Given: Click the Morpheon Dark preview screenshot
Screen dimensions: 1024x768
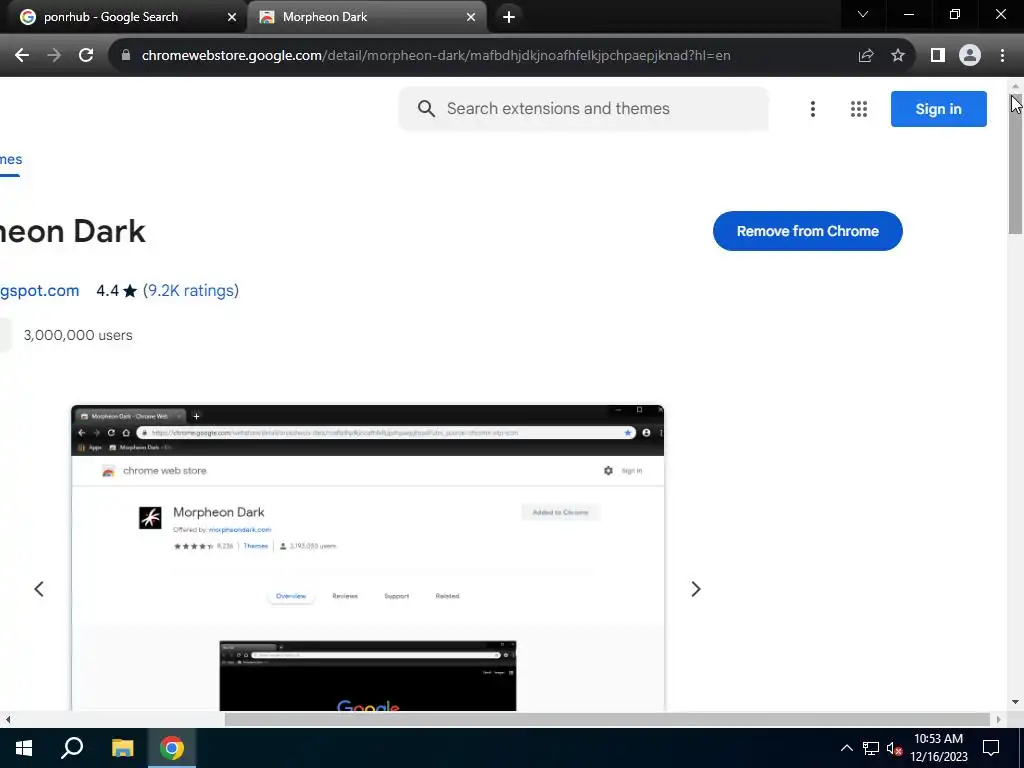Looking at the screenshot, I should (368, 558).
